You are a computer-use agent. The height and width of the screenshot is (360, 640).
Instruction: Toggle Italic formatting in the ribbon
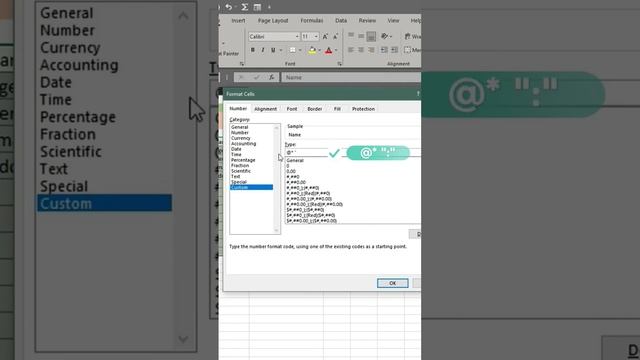pos(263,50)
